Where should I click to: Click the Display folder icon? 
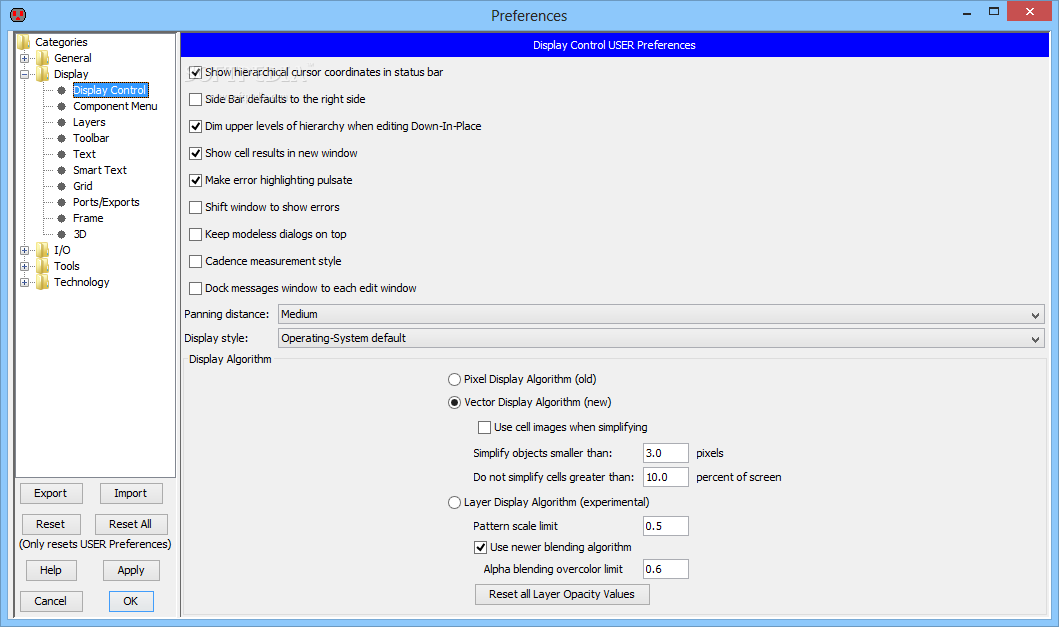coord(43,74)
